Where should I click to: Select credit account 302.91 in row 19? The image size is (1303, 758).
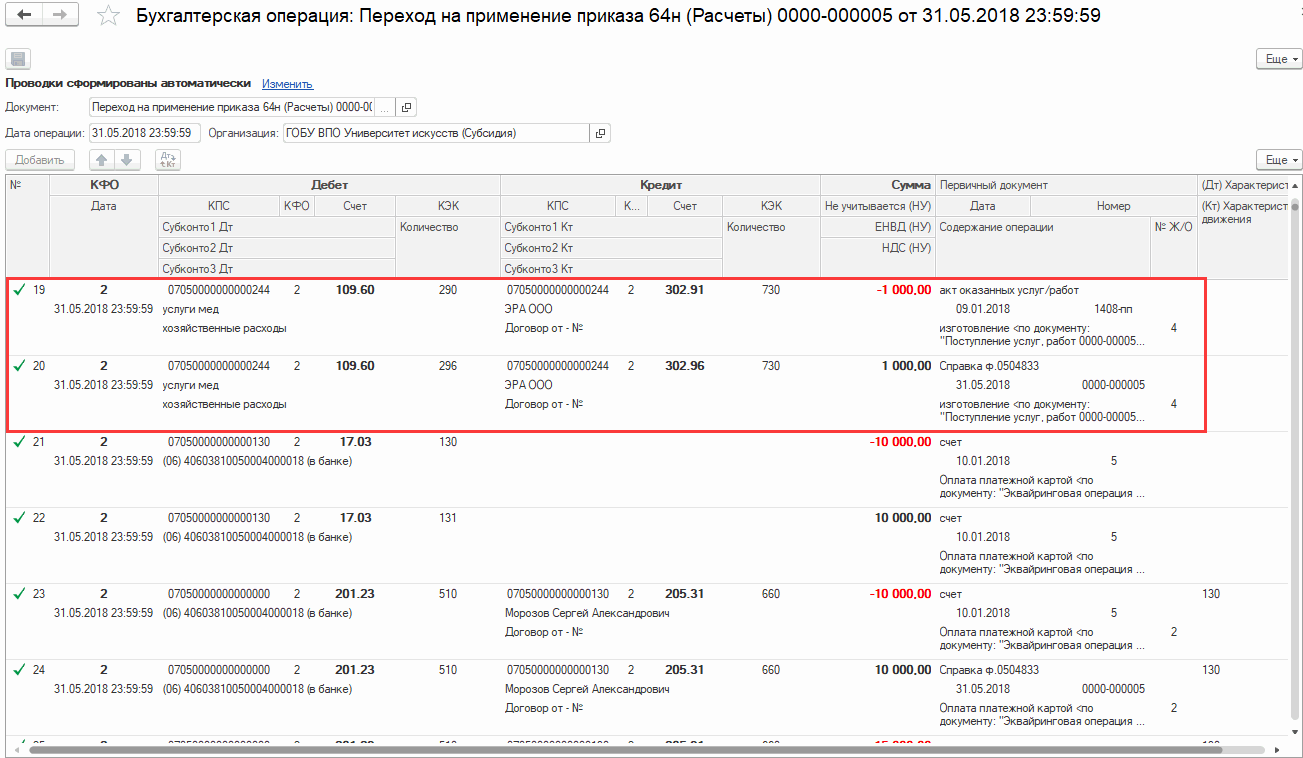pos(685,290)
